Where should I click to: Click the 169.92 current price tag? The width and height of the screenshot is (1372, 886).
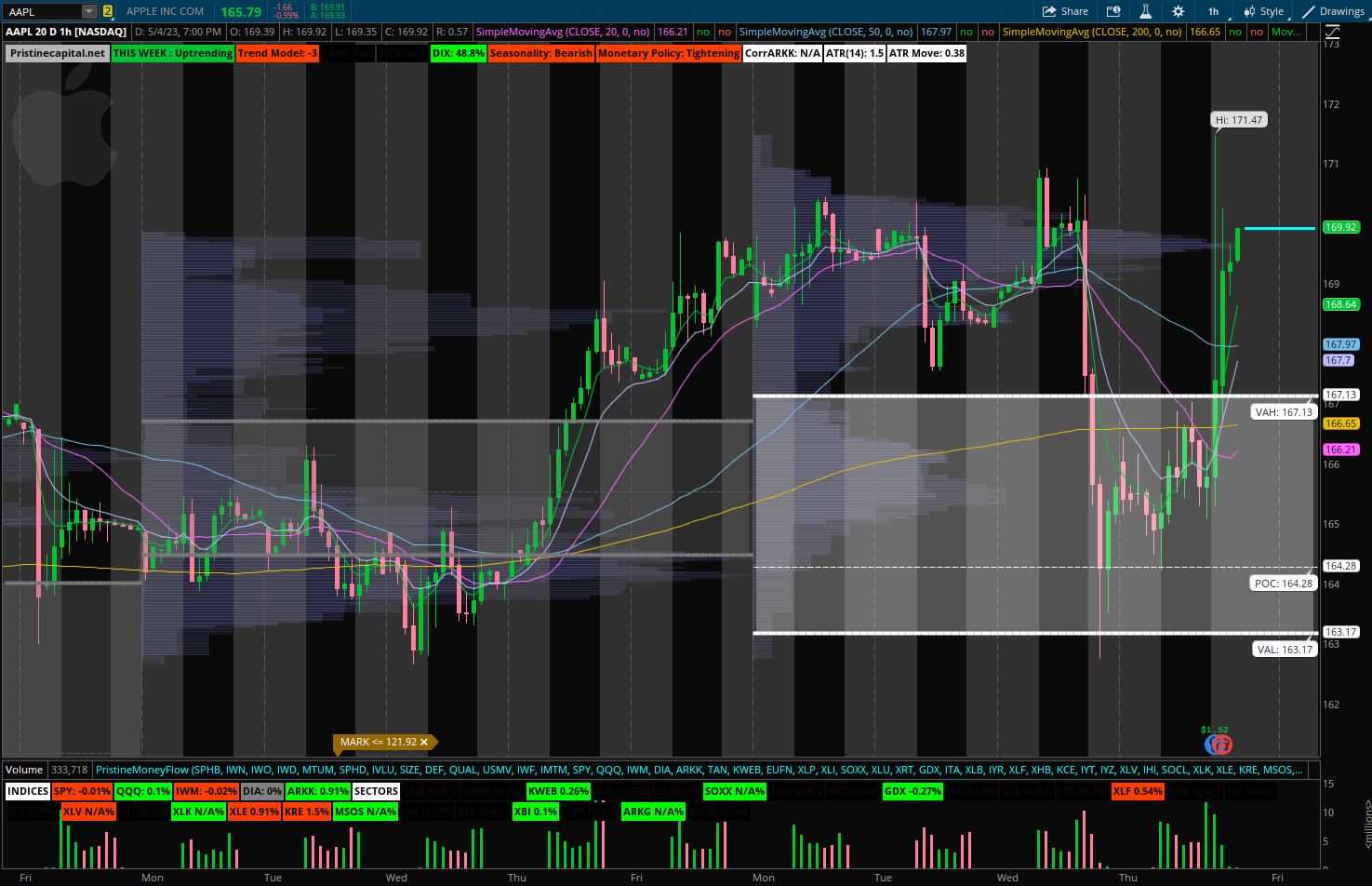pos(1340,227)
